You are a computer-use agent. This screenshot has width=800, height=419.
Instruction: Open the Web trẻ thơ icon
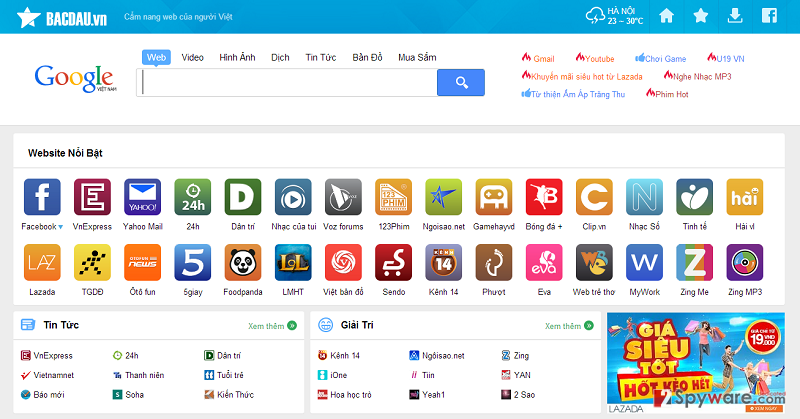click(594, 262)
